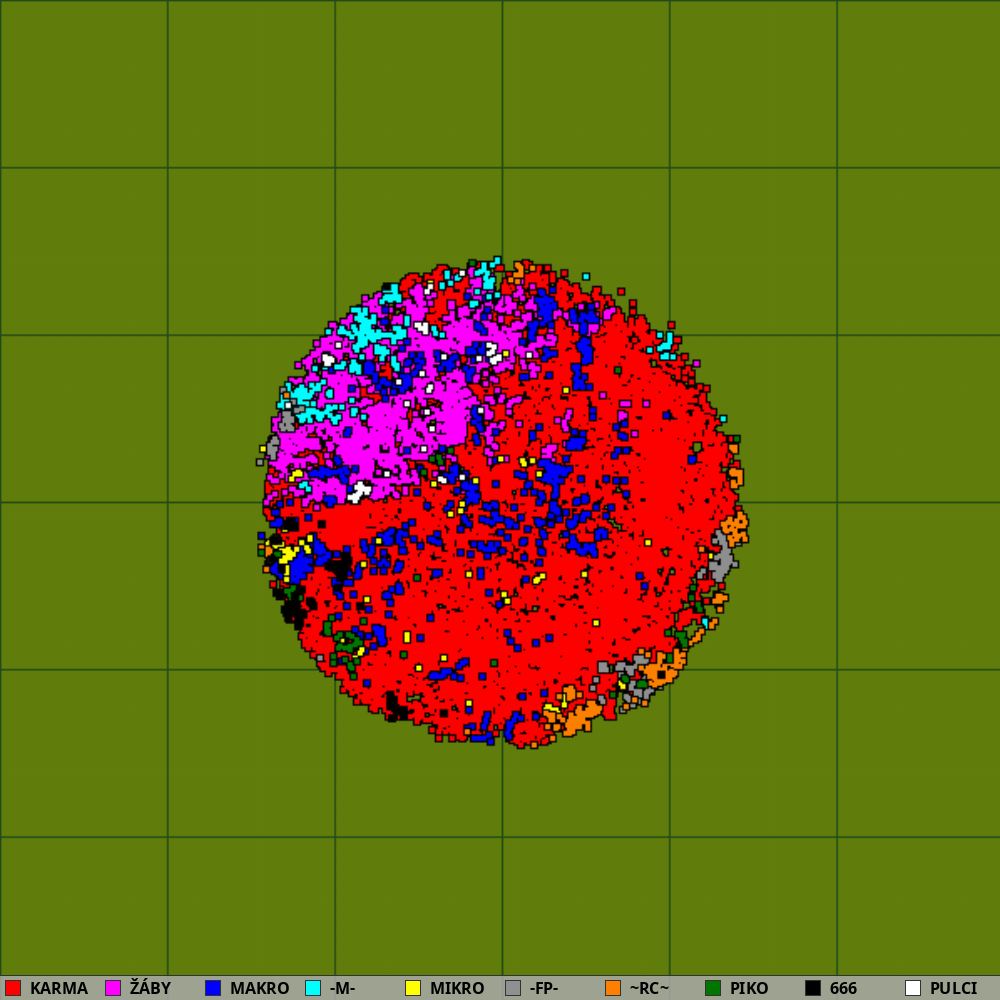Select the KARMA label in the legend

coord(59,989)
